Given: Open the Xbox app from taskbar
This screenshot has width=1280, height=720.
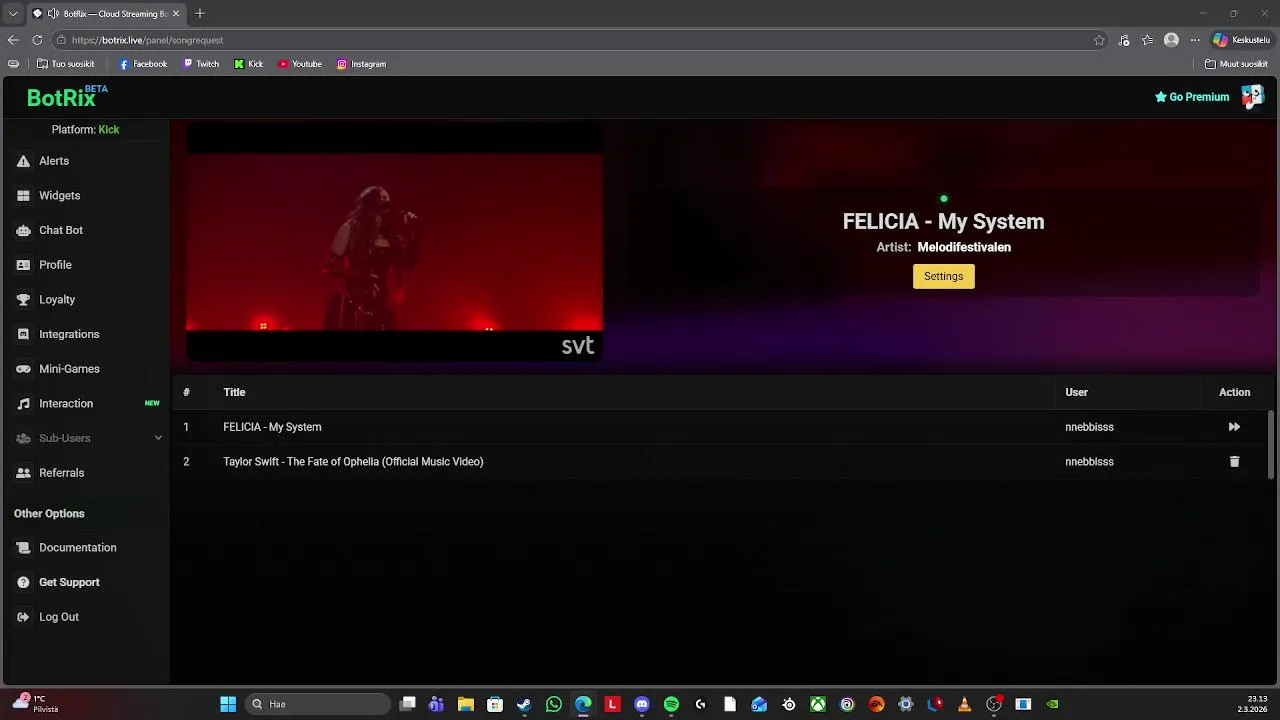Looking at the screenshot, I should click(818, 705).
